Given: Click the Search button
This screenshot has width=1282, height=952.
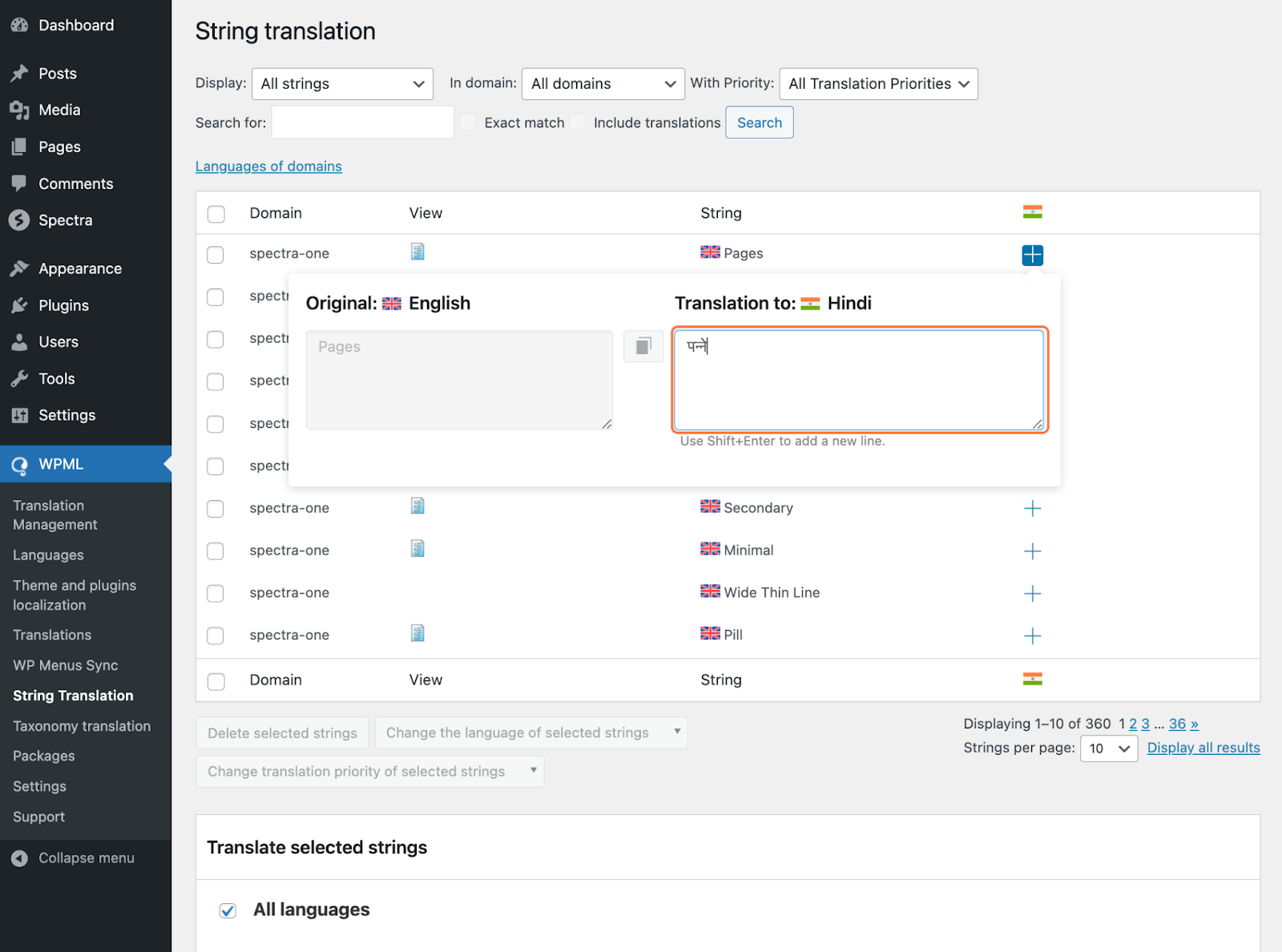Looking at the screenshot, I should click(x=759, y=122).
